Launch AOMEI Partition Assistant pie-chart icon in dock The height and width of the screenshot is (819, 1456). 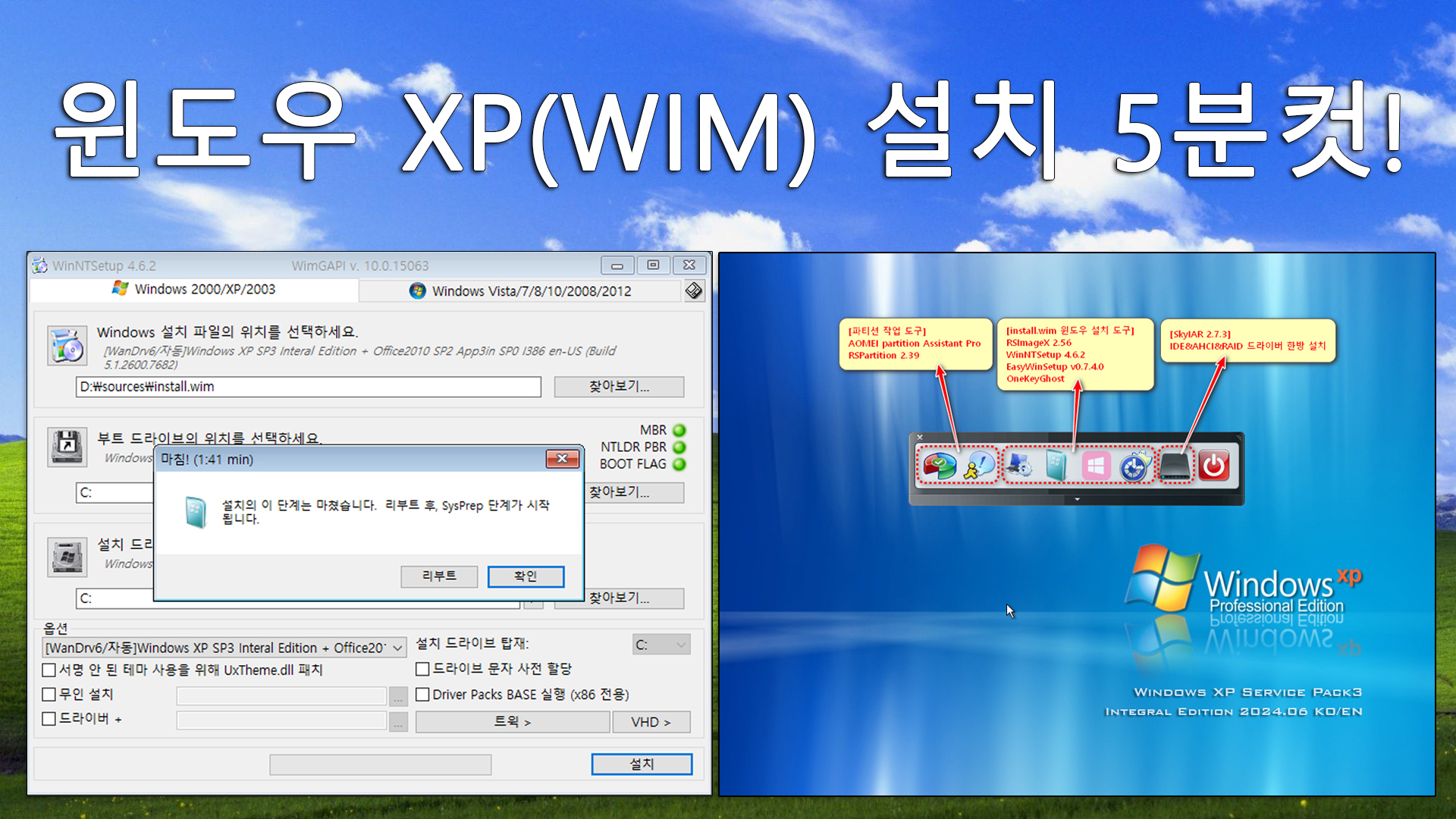939,466
